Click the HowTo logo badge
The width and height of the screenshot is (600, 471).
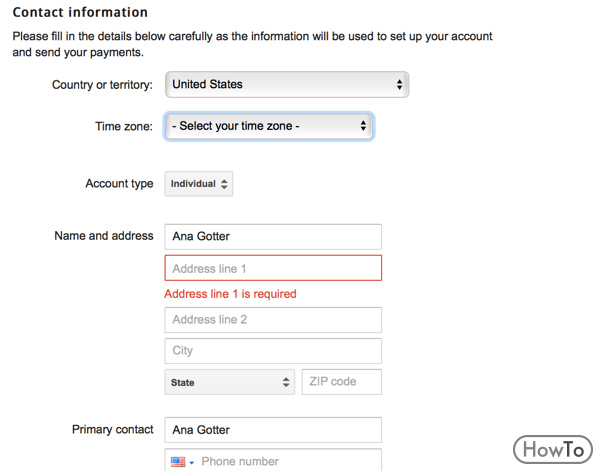(x=553, y=449)
